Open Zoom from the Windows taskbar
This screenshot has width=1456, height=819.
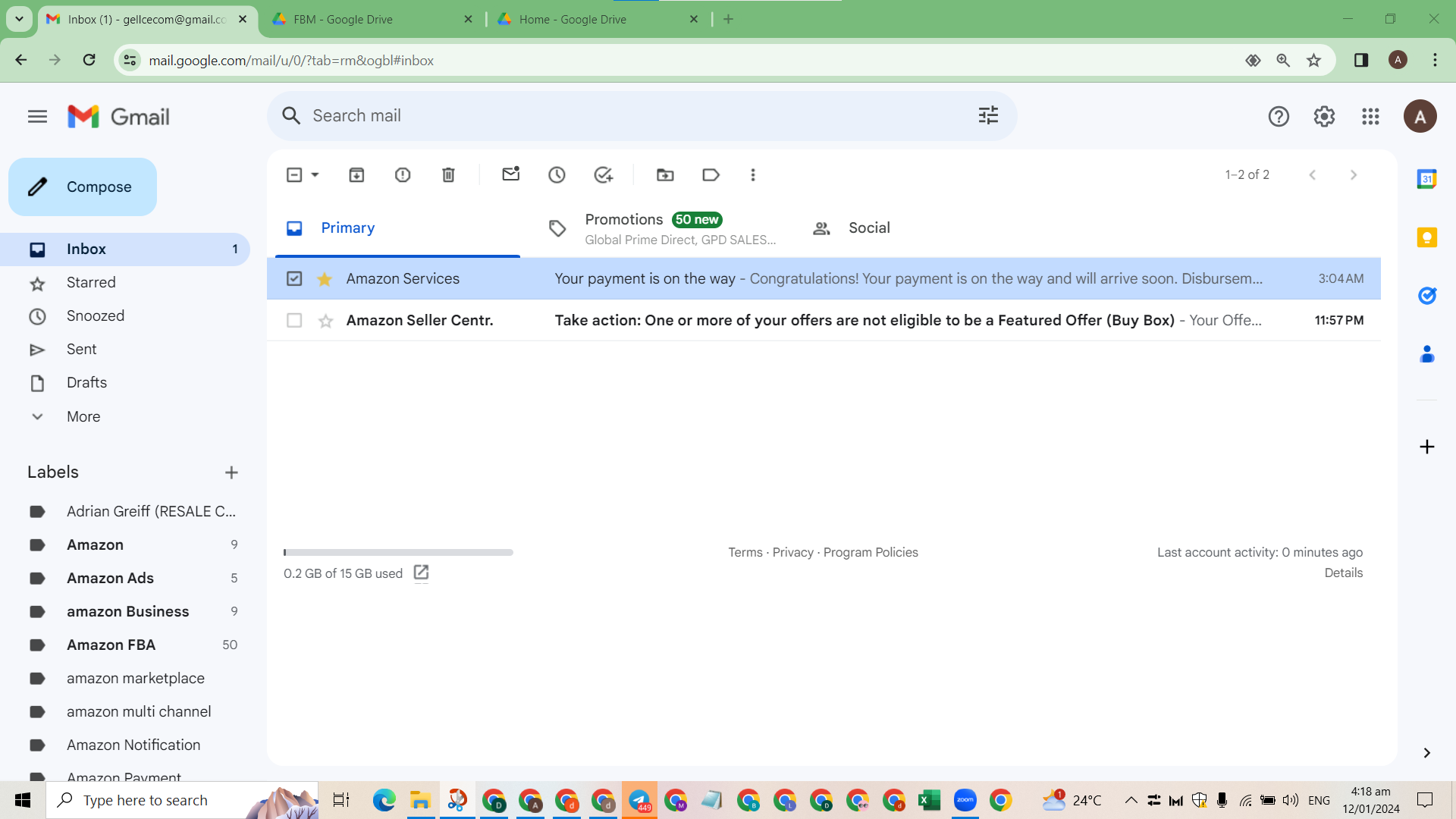[x=965, y=800]
